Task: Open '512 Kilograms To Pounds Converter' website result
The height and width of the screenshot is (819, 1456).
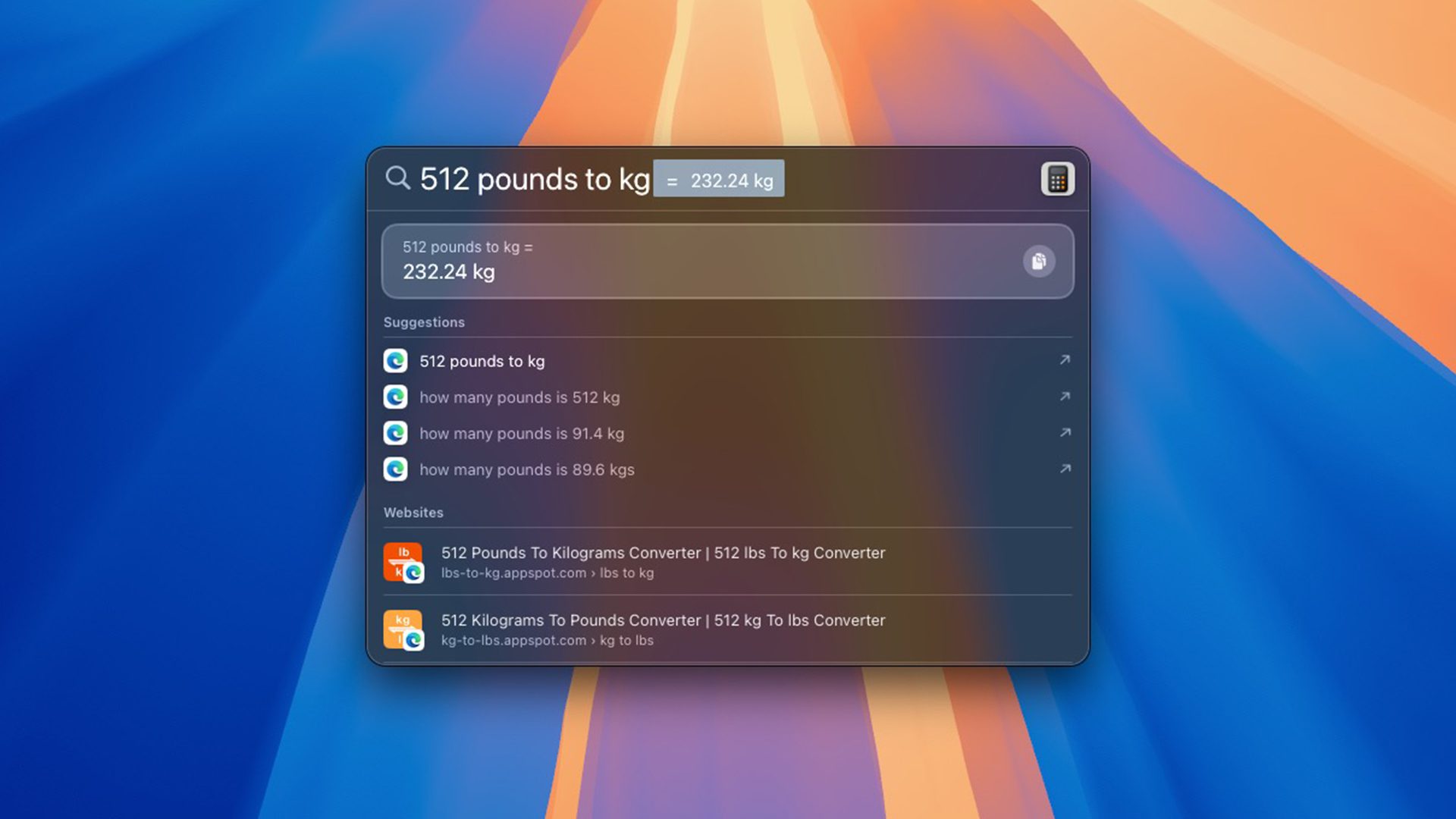Action: (727, 629)
